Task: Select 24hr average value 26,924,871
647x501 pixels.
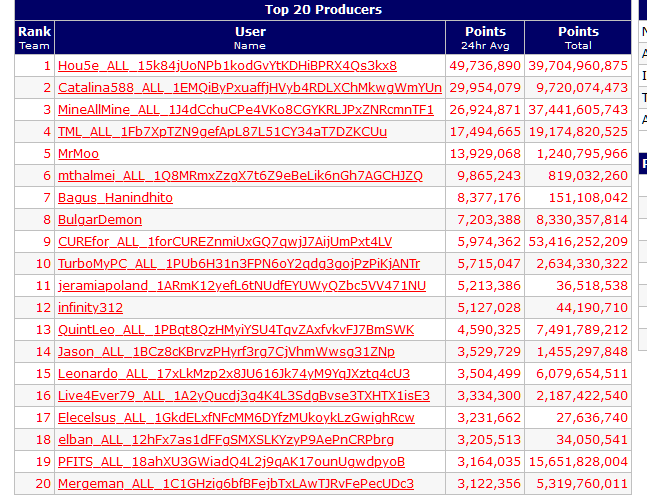Action: coord(485,109)
